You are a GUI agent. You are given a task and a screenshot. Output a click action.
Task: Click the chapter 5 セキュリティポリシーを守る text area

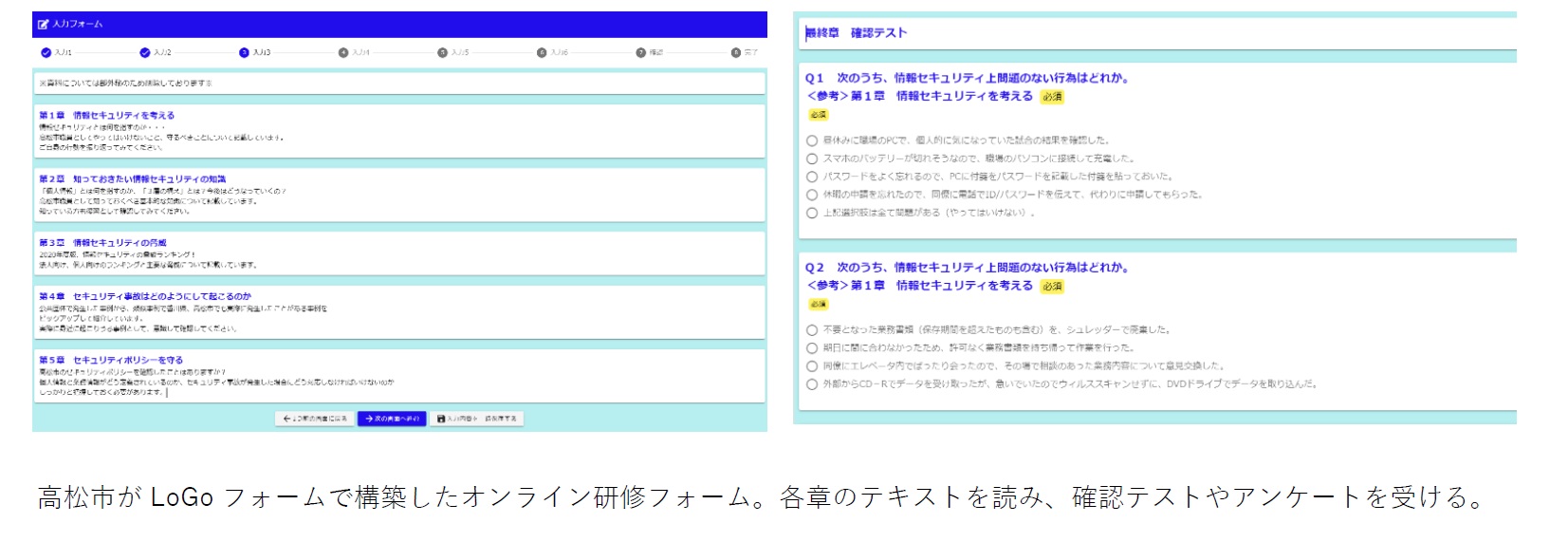tap(216, 382)
